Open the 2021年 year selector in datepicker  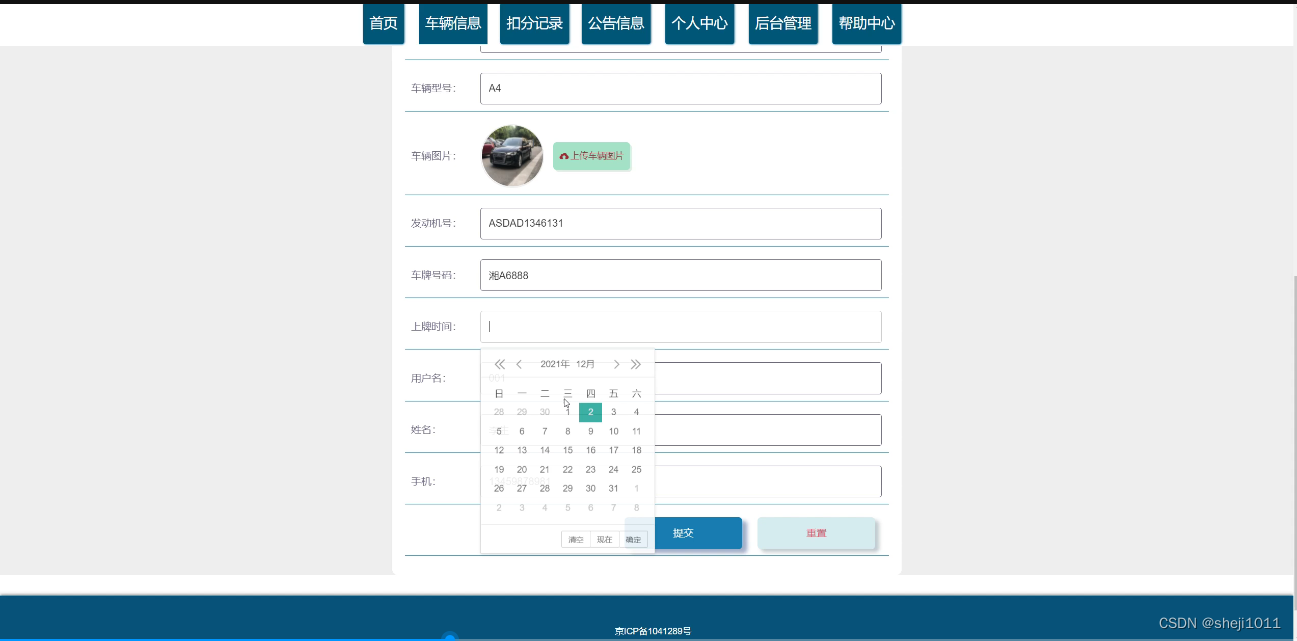(x=556, y=364)
